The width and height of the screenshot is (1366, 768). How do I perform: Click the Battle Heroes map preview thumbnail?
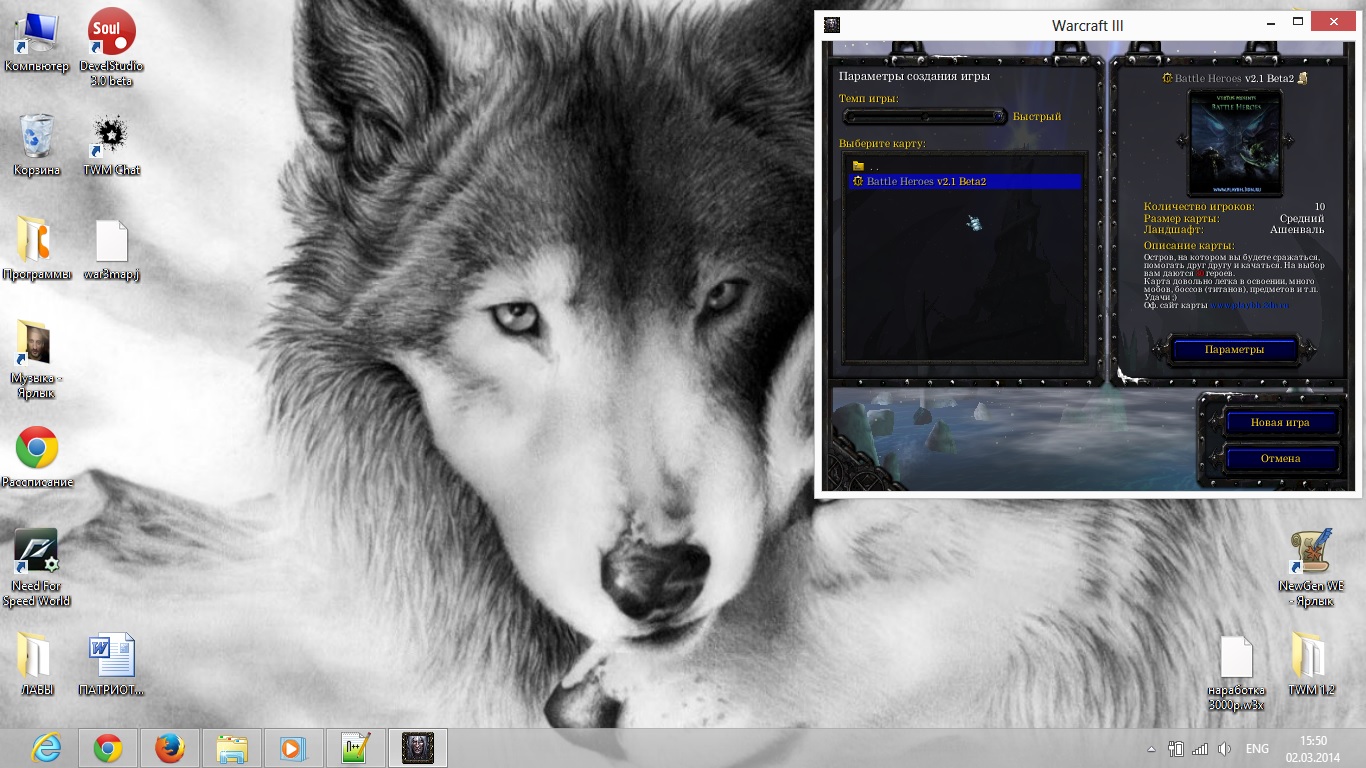1234,143
